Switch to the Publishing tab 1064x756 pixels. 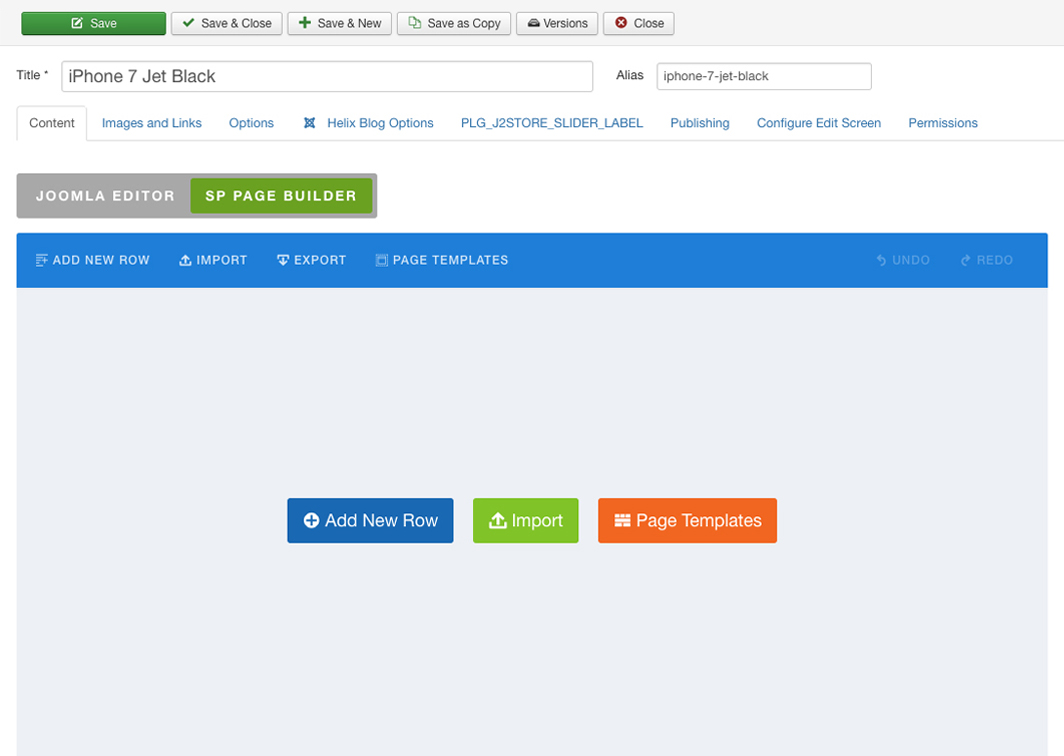[x=700, y=123]
